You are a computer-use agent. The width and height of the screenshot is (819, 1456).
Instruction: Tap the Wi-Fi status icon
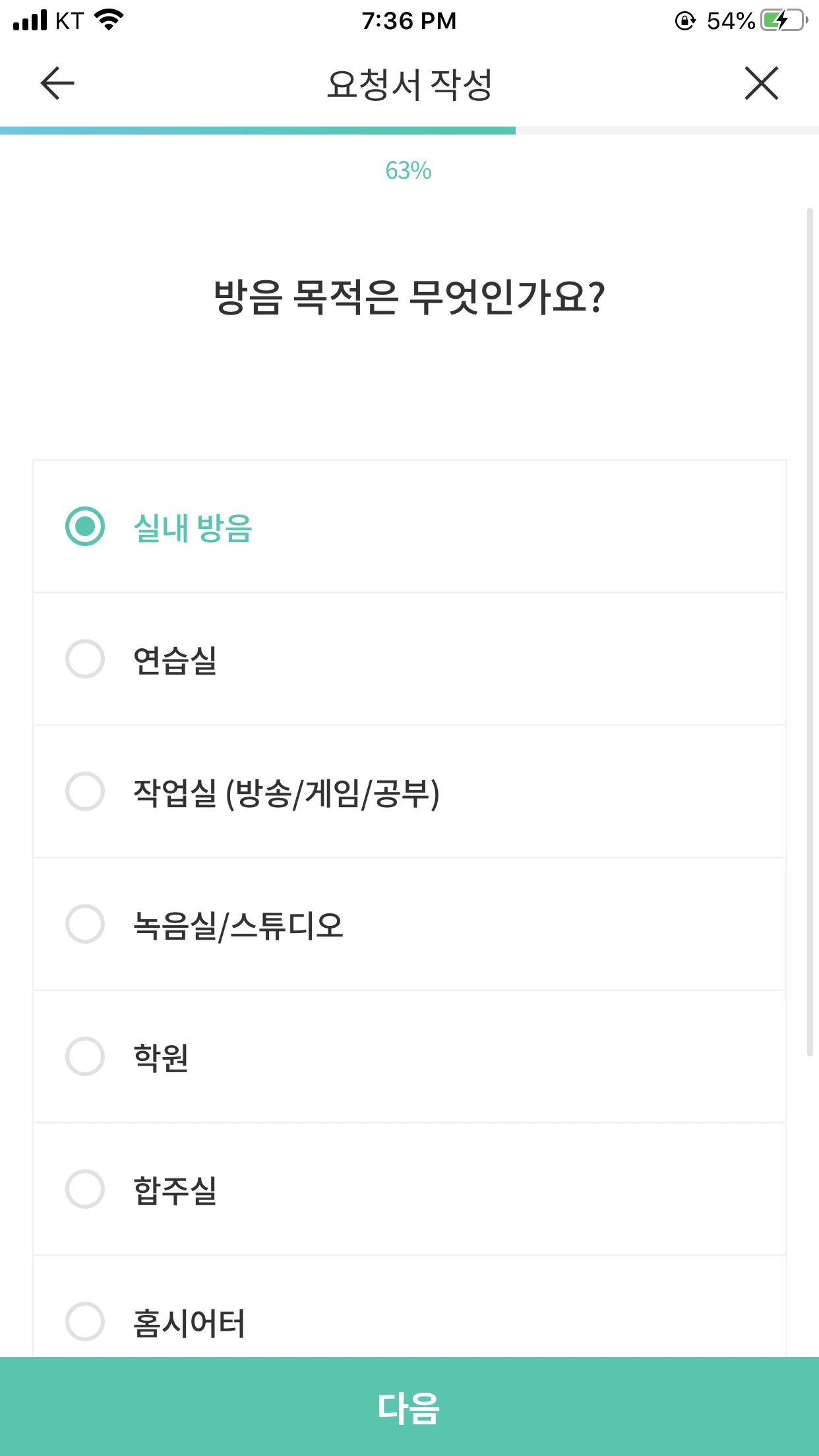[109, 20]
